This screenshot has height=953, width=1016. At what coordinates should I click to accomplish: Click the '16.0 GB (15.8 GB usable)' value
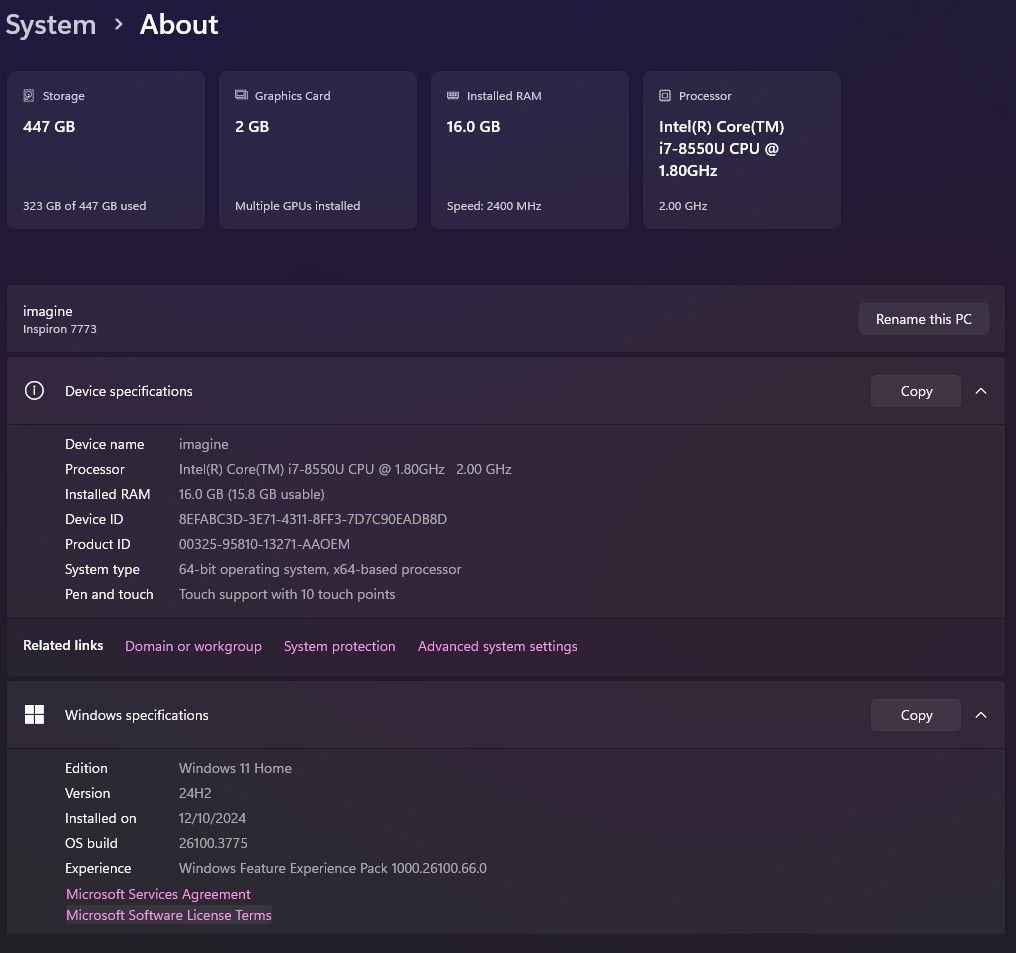coord(251,494)
